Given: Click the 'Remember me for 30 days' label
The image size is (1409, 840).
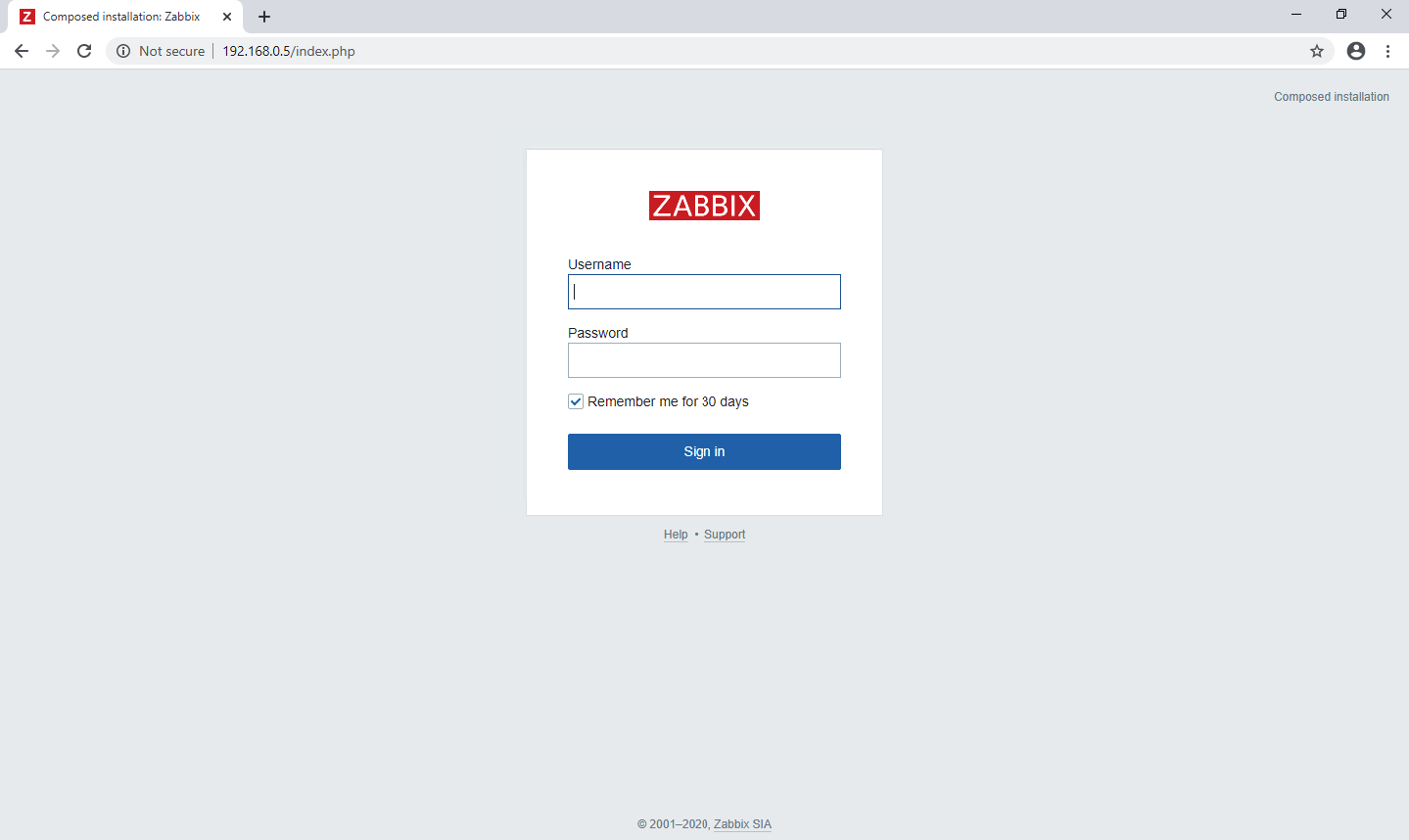Looking at the screenshot, I should 668,401.
